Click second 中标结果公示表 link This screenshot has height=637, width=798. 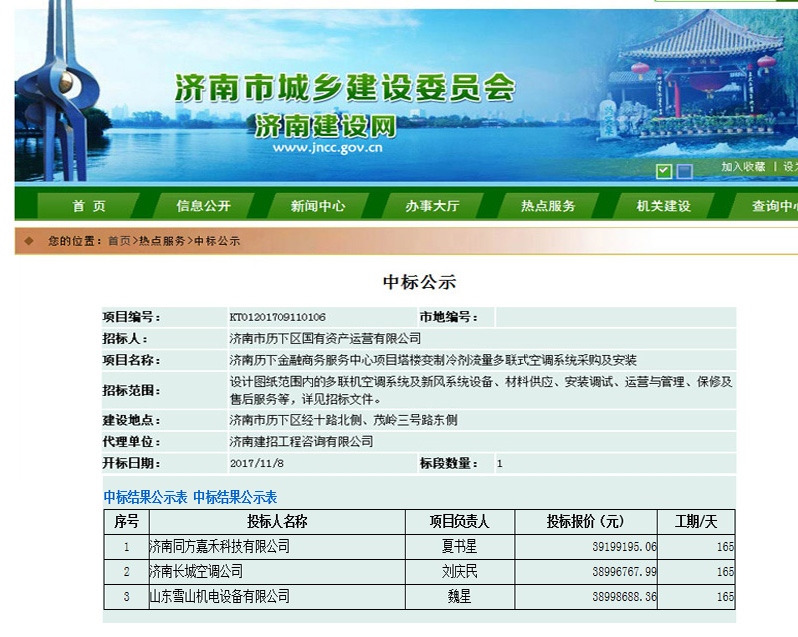235,497
